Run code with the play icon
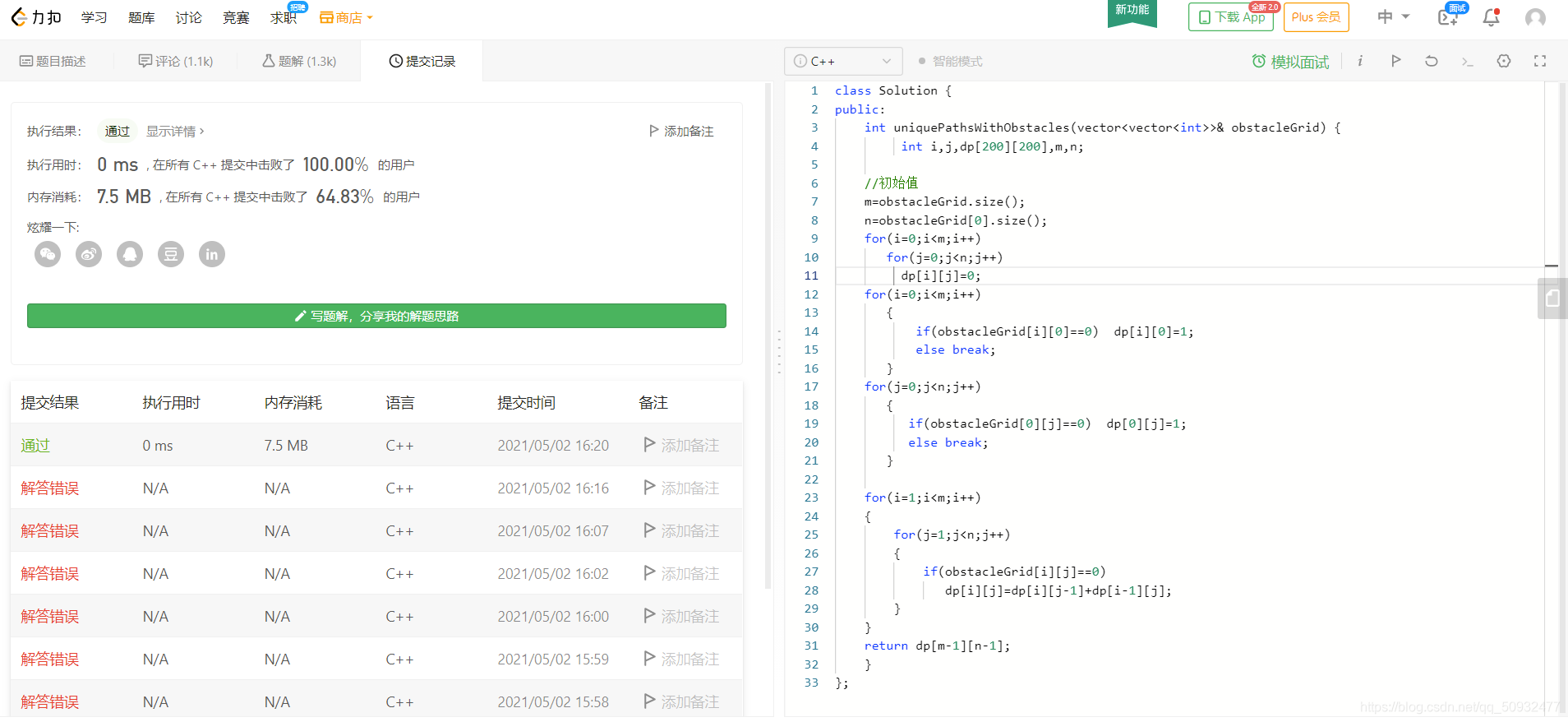 (1395, 61)
